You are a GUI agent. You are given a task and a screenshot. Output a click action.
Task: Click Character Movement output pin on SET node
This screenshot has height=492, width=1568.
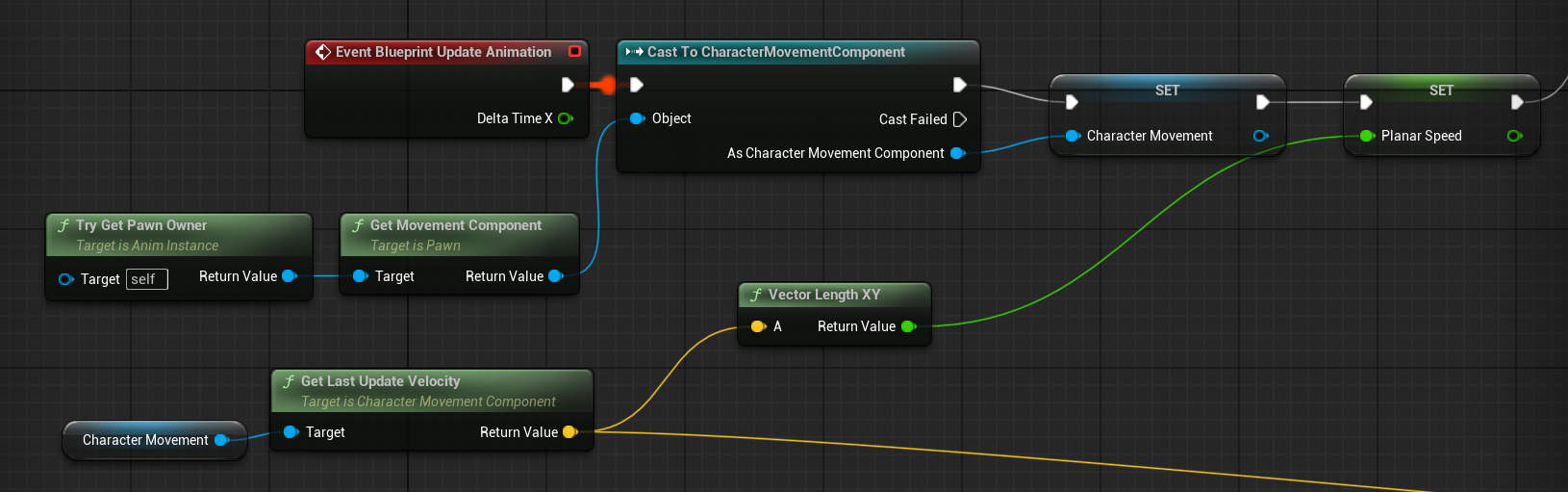click(1260, 136)
